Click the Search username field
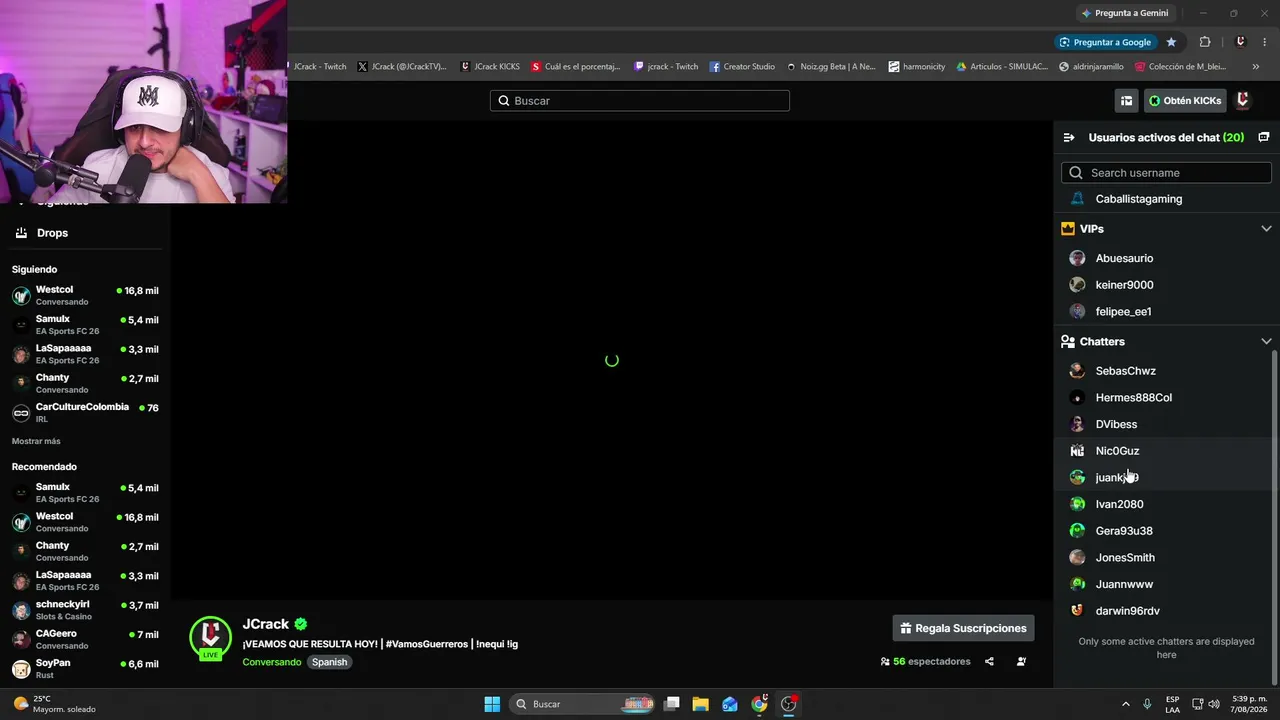This screenshot has width=1280, height=720. [x=1166, y=173]
